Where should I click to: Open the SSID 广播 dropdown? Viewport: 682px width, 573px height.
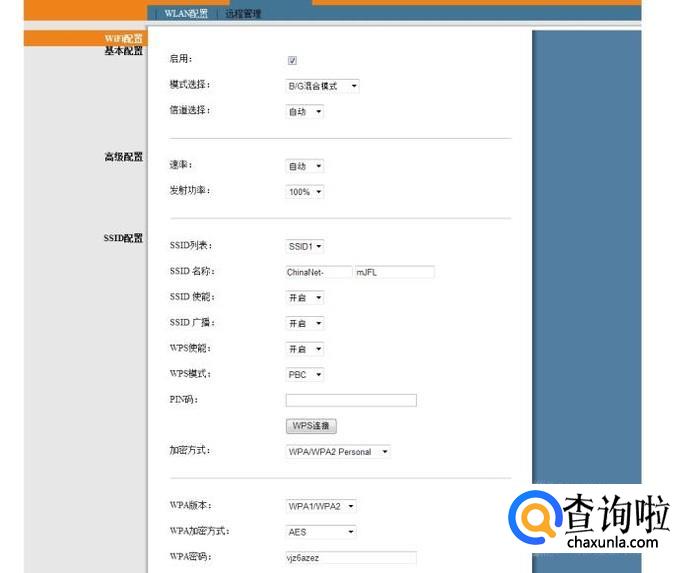pyautogui.click(x=305, y=323)
